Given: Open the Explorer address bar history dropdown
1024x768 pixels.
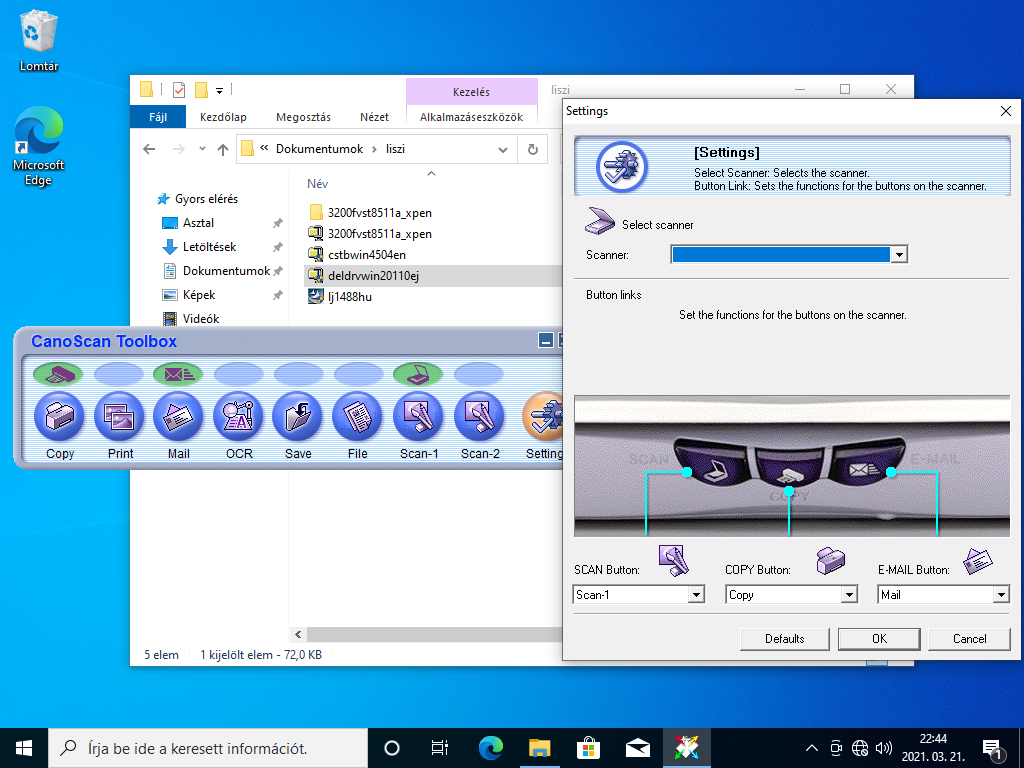Looking at the screenshot, I should (503, 150).
